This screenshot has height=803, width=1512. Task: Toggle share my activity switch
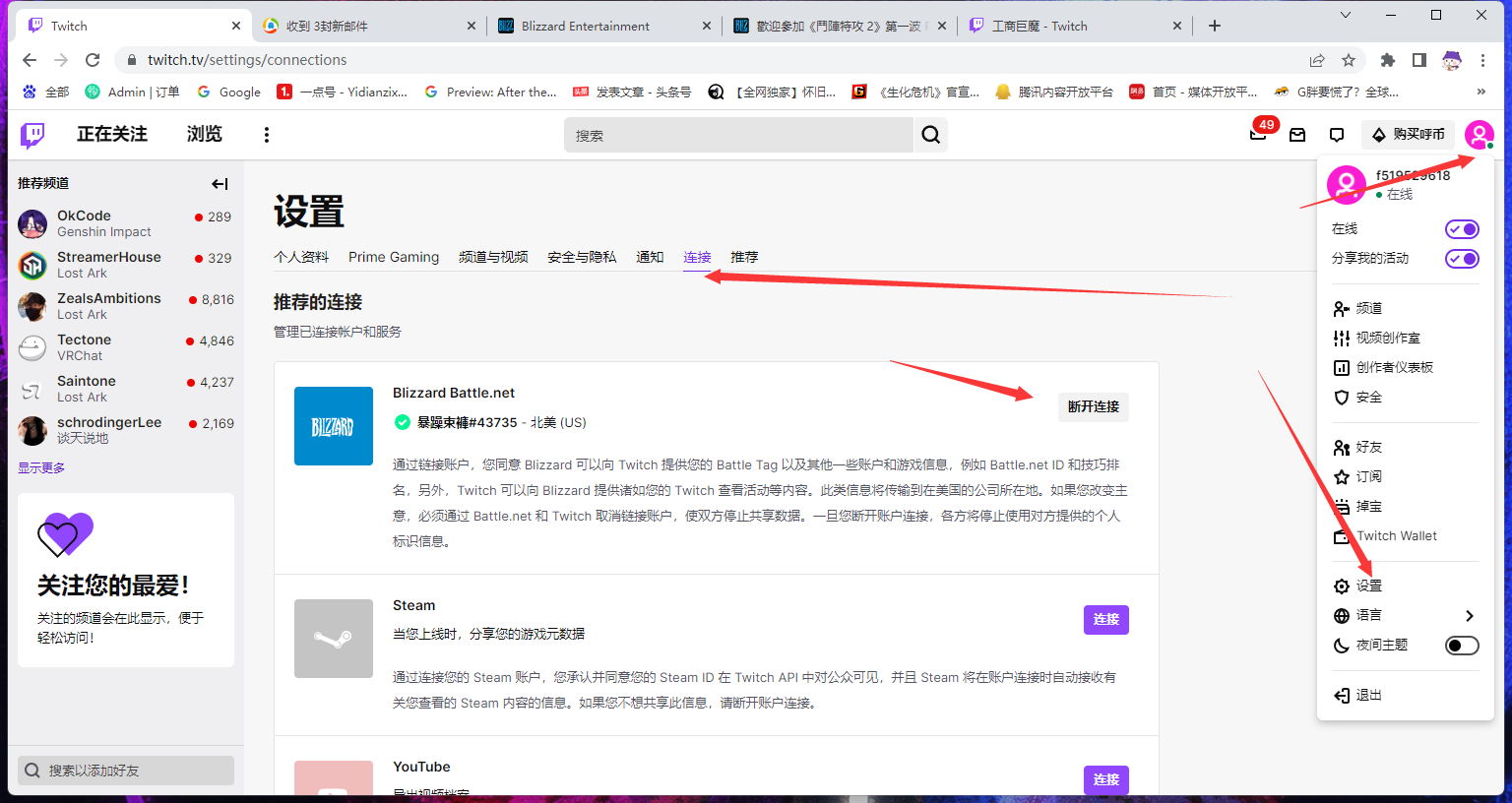[x=1461, y=259]
